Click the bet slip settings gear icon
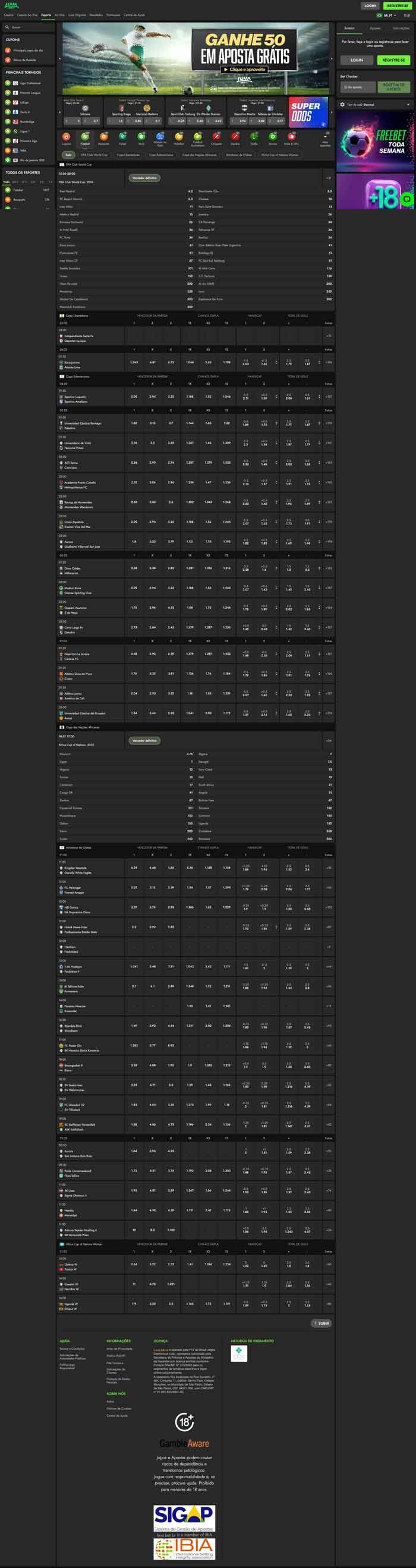 [342, 105]
